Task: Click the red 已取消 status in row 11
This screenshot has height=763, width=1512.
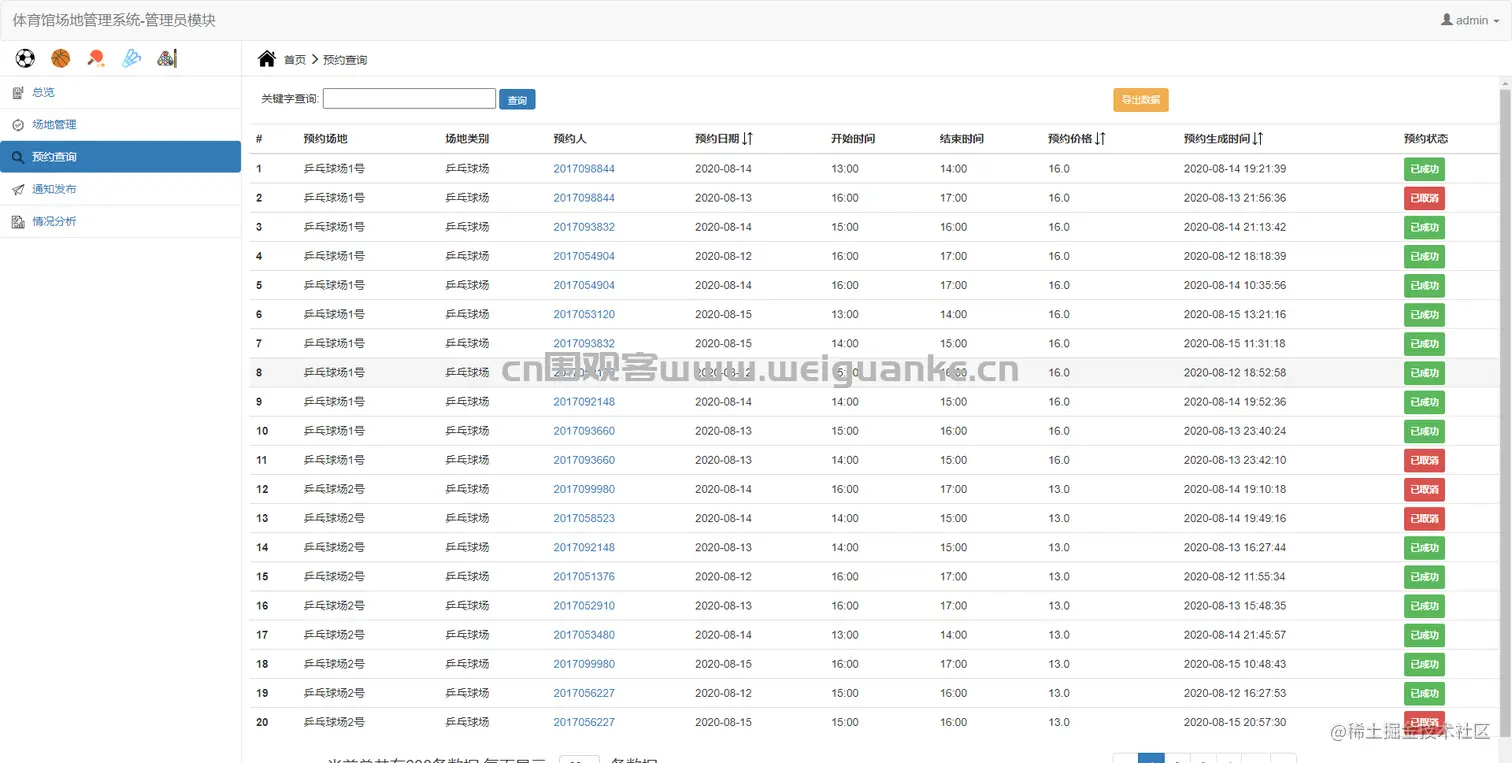Action: (1424, 460)
